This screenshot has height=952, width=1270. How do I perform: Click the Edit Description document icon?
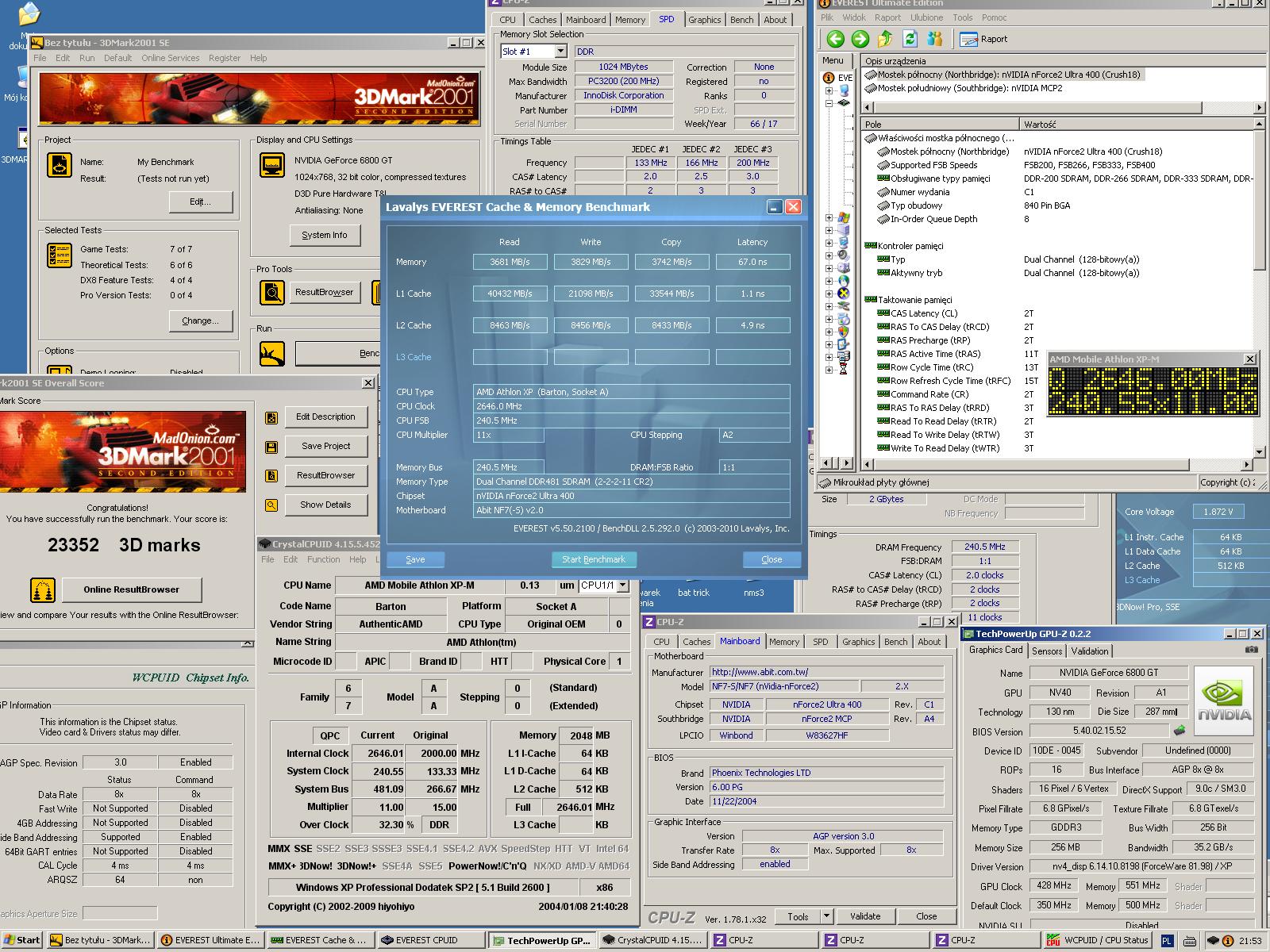pos(271,417)
